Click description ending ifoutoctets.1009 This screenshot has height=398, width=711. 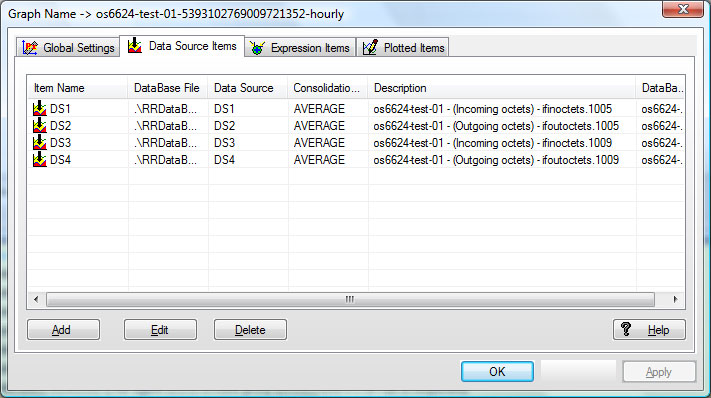pyautogui.click(x=496, y=160)
